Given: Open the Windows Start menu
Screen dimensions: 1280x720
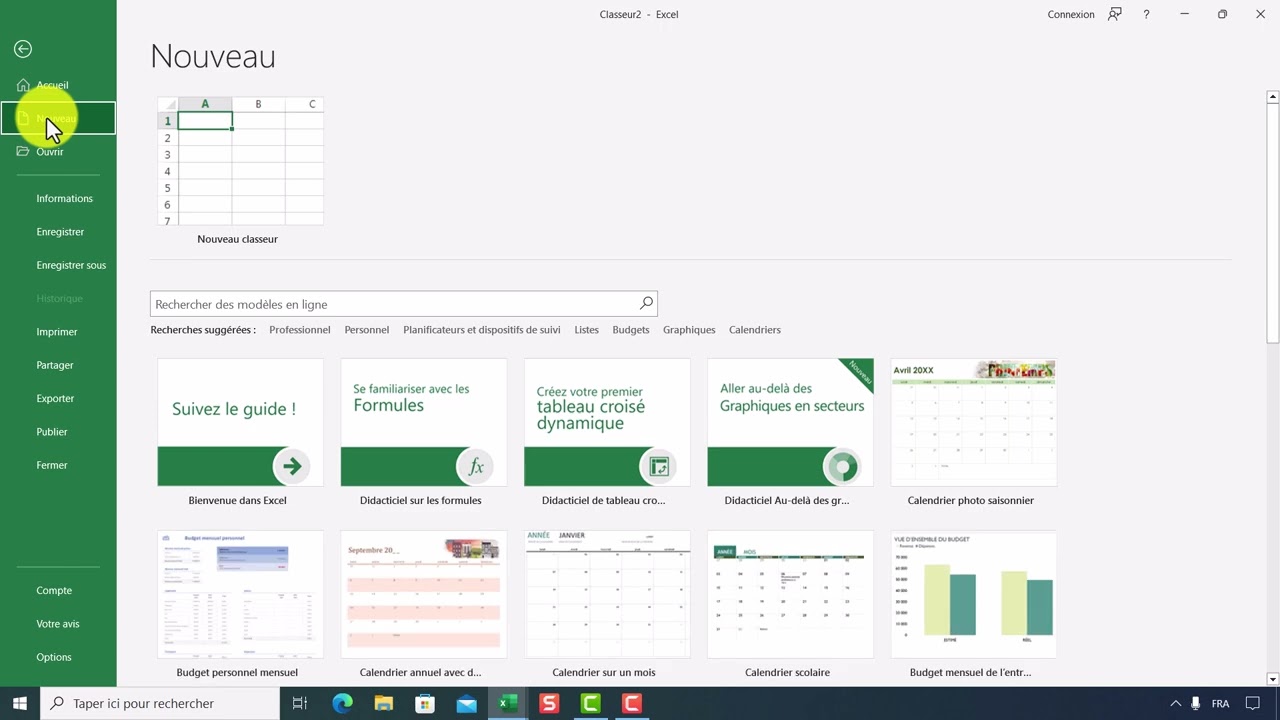Looking at the screenshot, I should [x=20, y=703].
